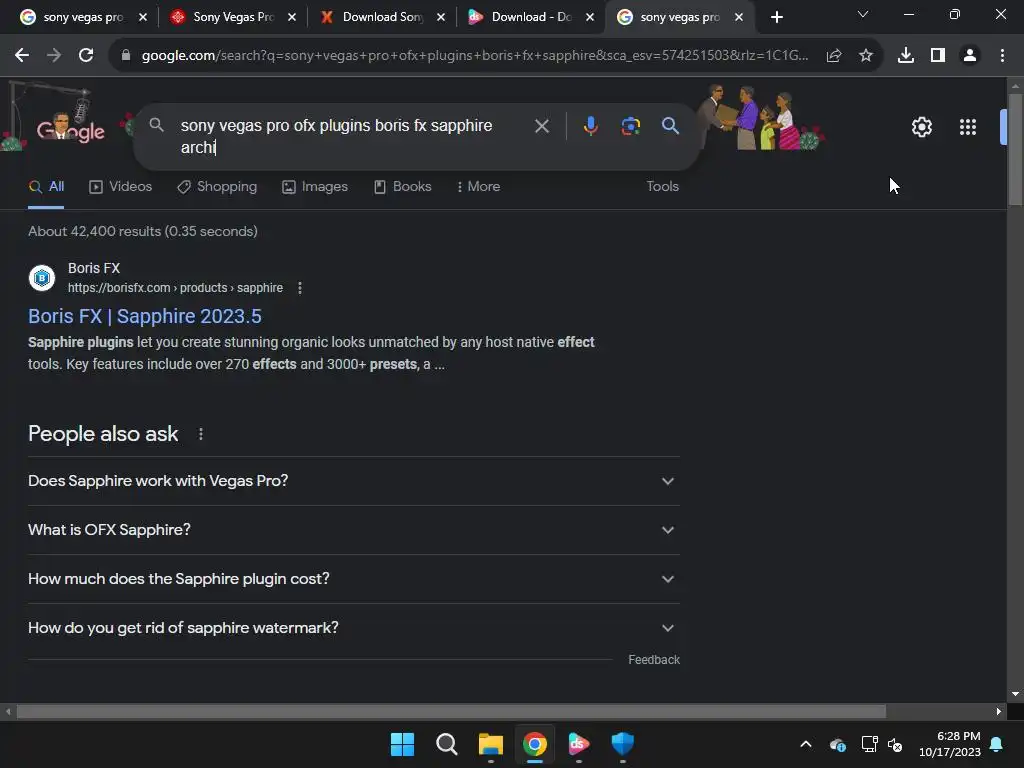Open Chrome from the taskbar
The image size is (1024, 768).
535,744
